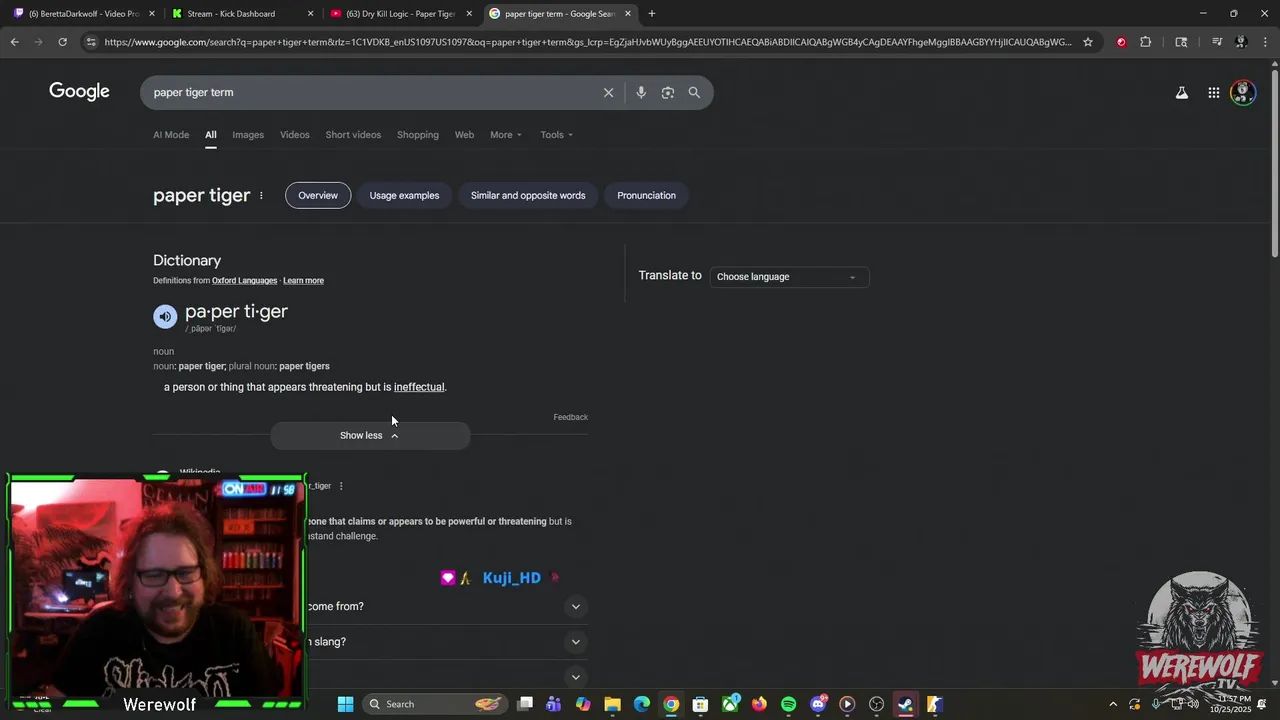Open Steam from the taskbar
The height and width of the screenshot is (720, 1280).
click(906, 704)
